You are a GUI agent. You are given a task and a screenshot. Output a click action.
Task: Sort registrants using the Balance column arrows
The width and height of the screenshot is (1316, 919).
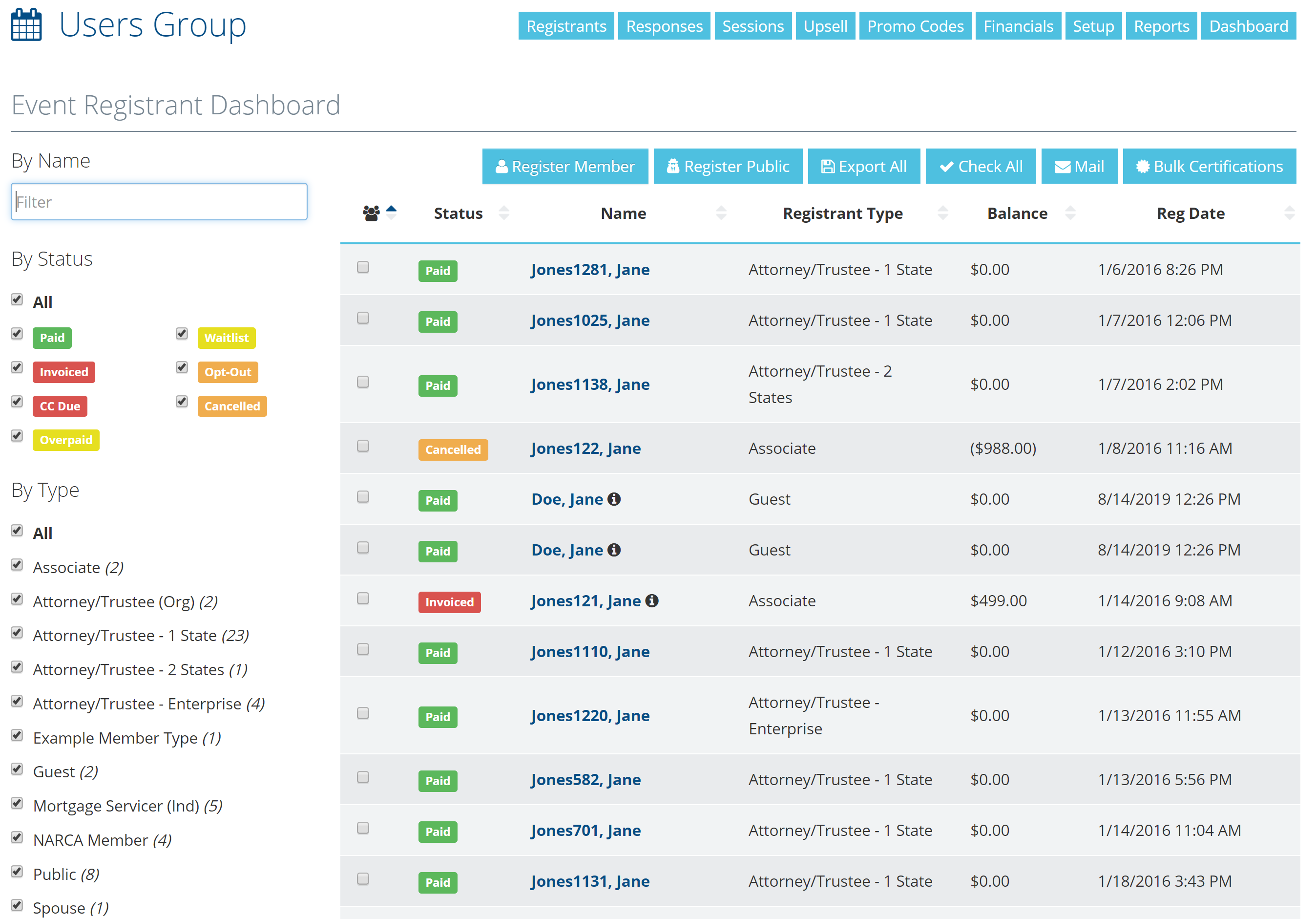pyautogui.click(x=1071, y=213)
